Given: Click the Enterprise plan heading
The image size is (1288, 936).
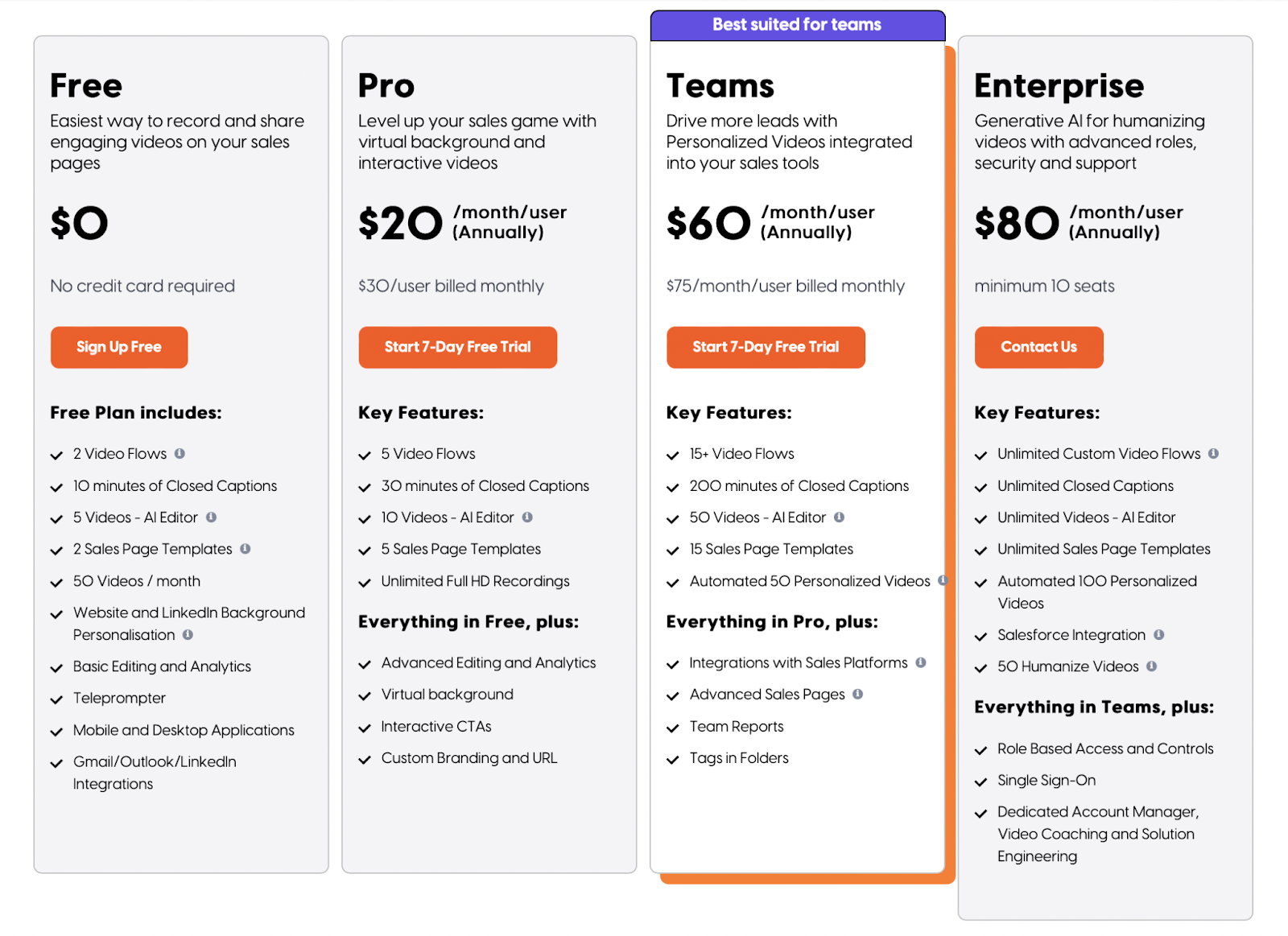Looking at the screenshot, I should pyautogui.click(x=1059, y=86).
